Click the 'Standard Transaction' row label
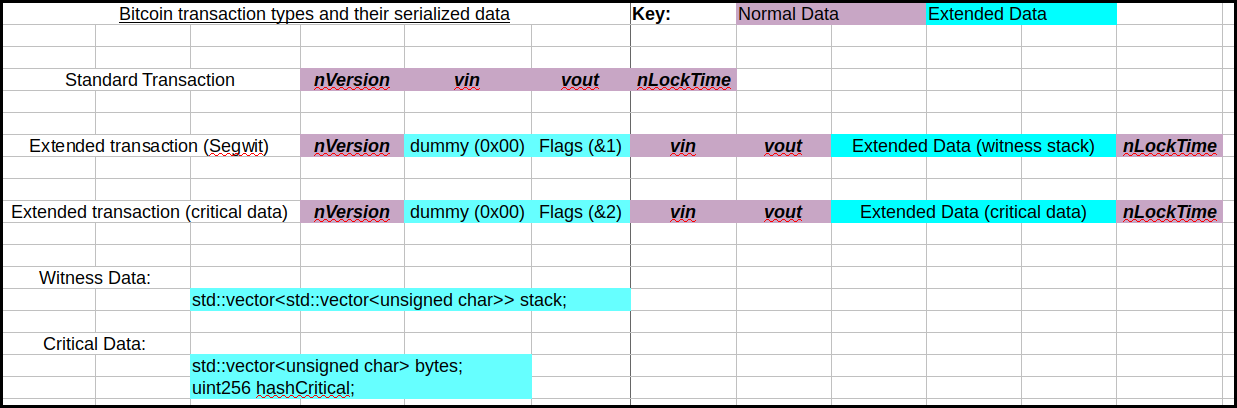 click(x=150, y=80)
